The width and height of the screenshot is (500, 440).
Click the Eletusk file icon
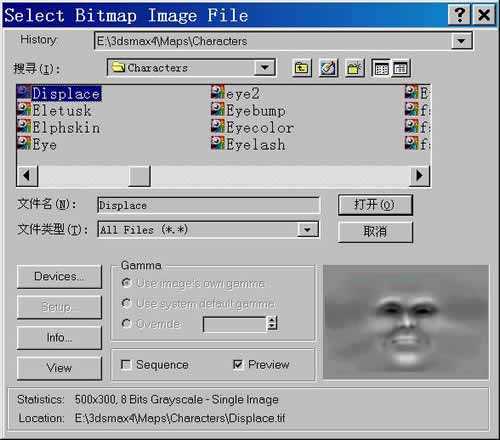[x=24, y=110]
